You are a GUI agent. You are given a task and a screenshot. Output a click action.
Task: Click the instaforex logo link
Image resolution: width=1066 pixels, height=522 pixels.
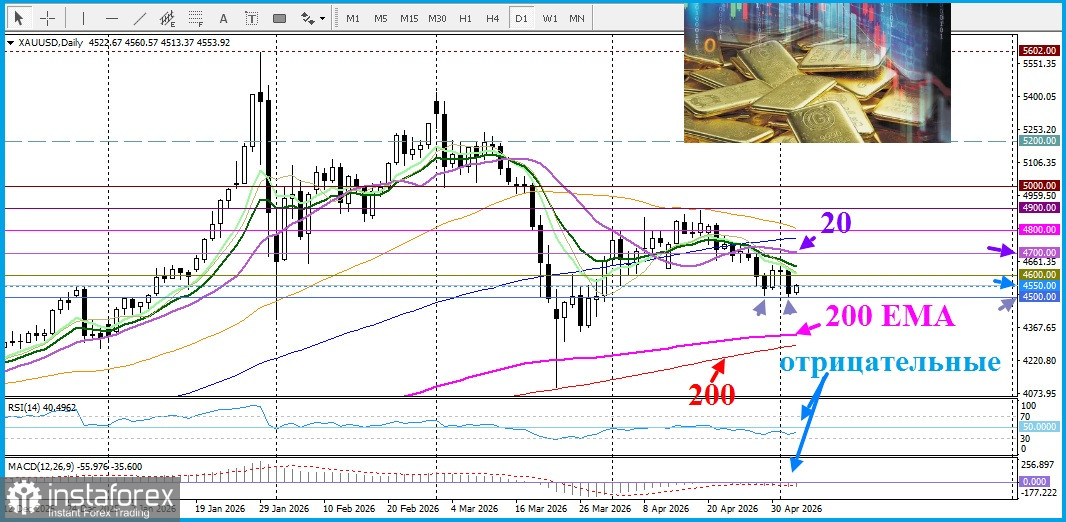(92, 498)
